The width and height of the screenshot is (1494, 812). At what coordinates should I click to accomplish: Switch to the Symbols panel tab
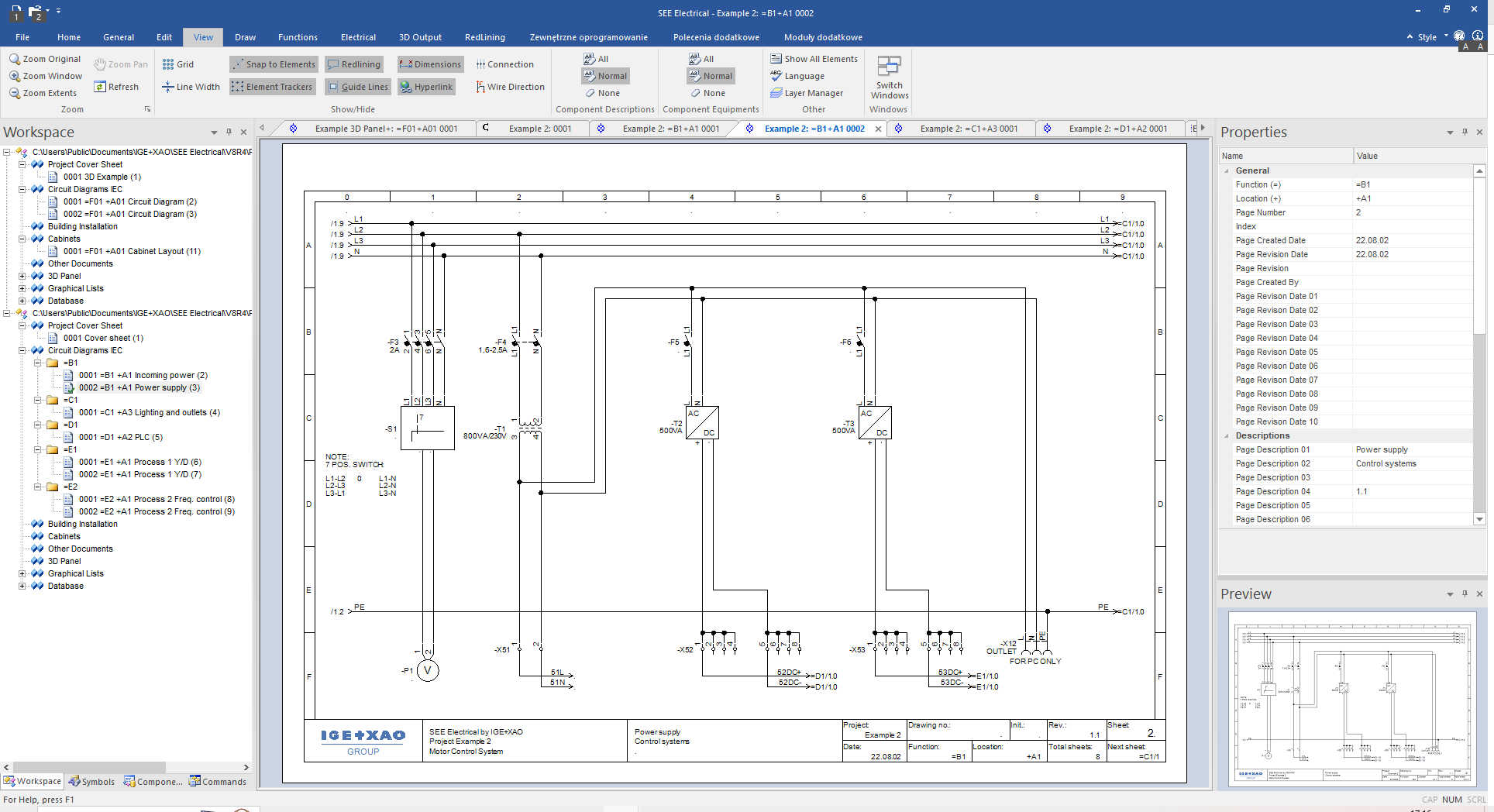point(91,781)
